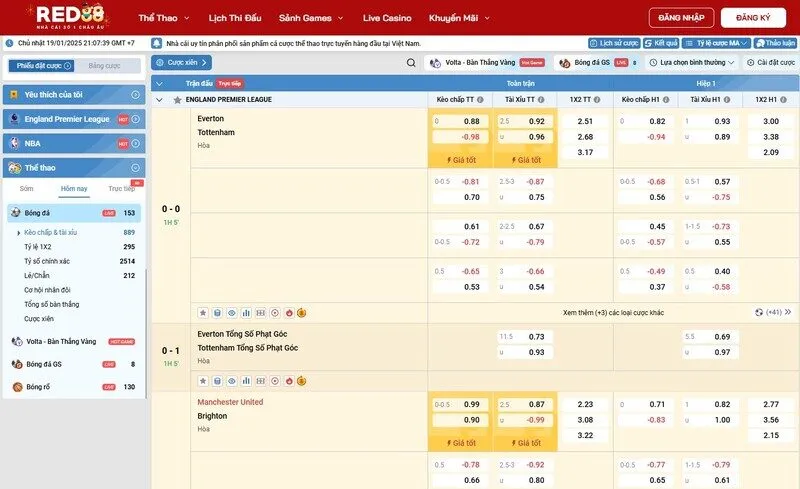This screenshot has width=800, height=489.
Task: Open Live Casino menu item
Action: click(x=387, y=18)
